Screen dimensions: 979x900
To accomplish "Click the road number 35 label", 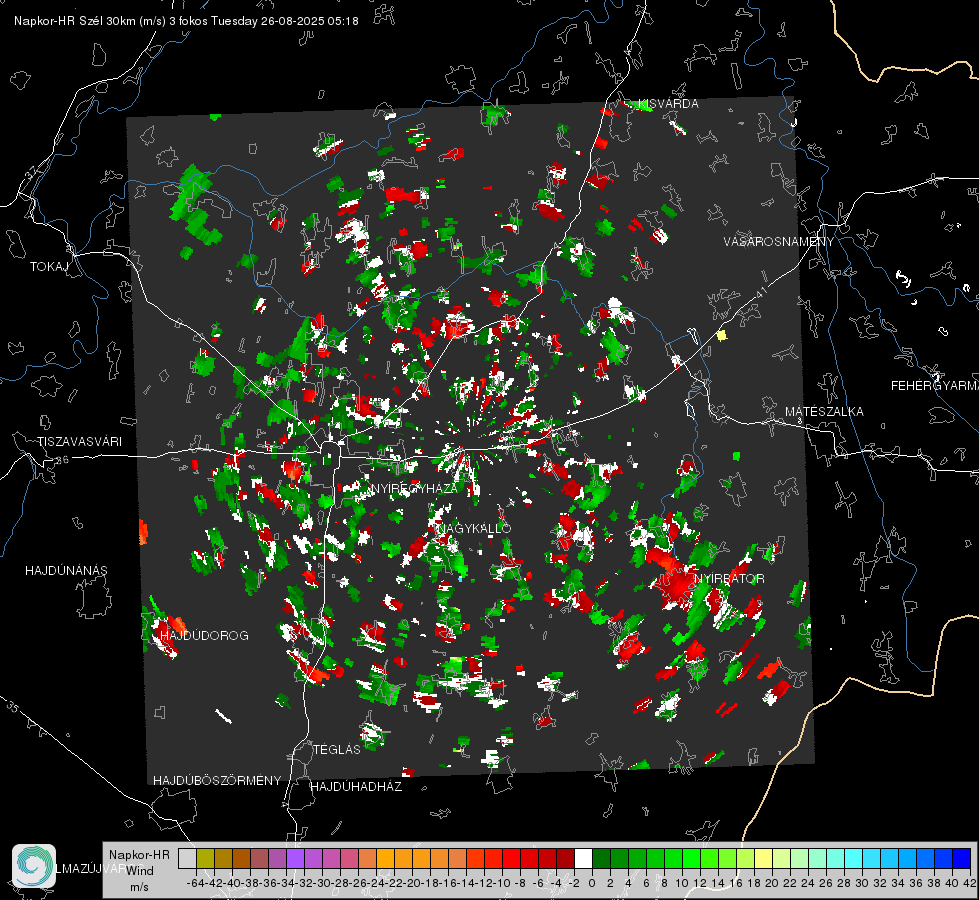I will (12, 707).
